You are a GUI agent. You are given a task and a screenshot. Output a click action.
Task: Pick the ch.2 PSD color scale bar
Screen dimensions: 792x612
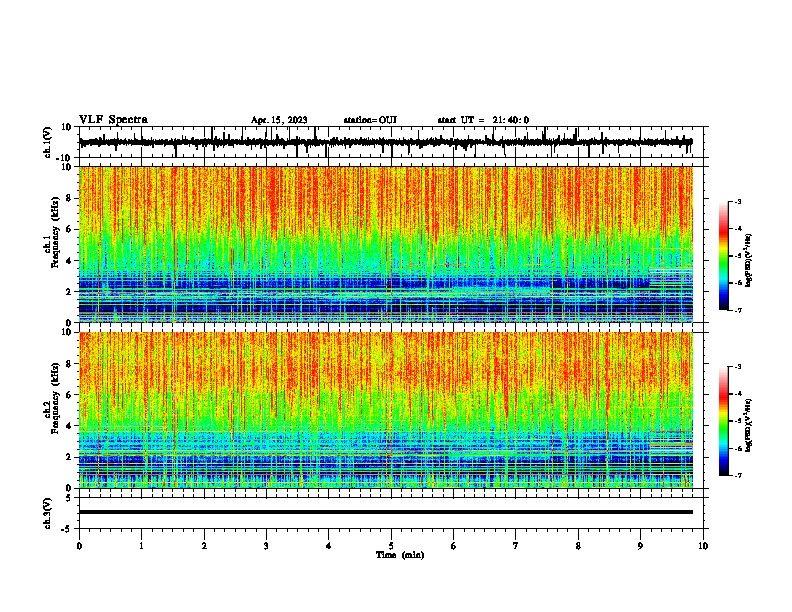click(724, 421)
